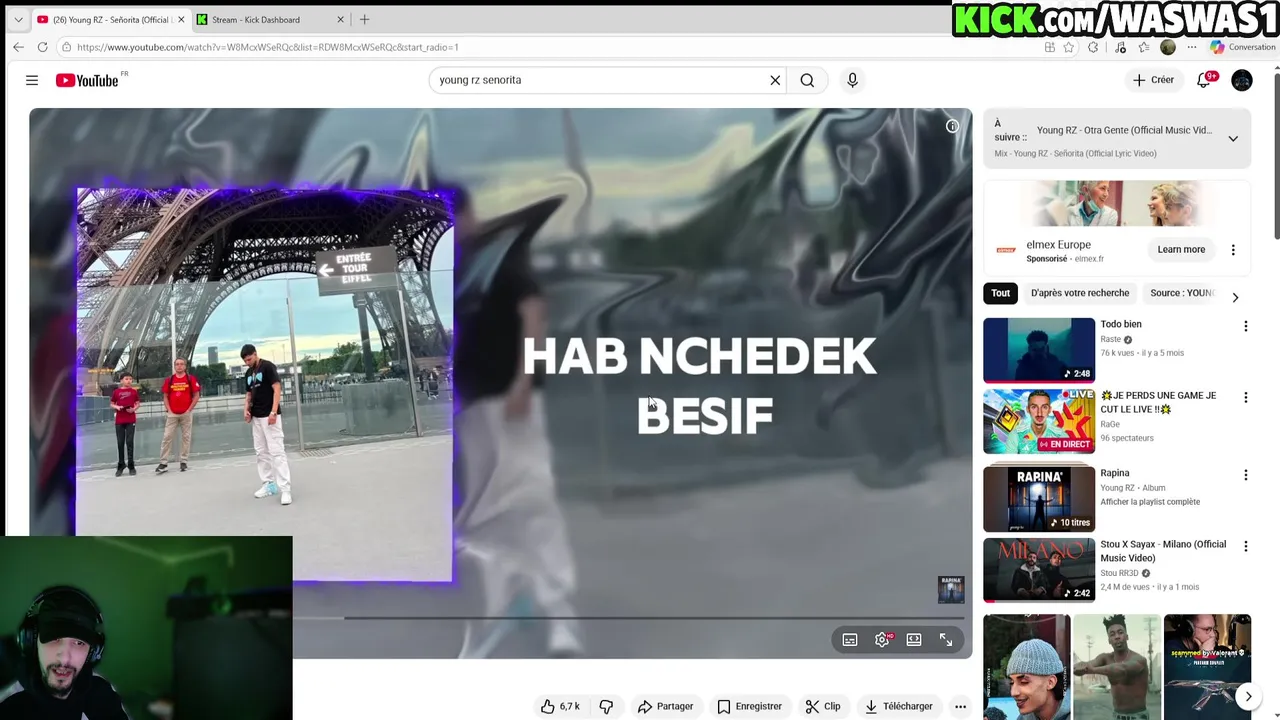Open the notifications bell
The height and width of the screenshot is (720, 1280).
click(1204, 80)
